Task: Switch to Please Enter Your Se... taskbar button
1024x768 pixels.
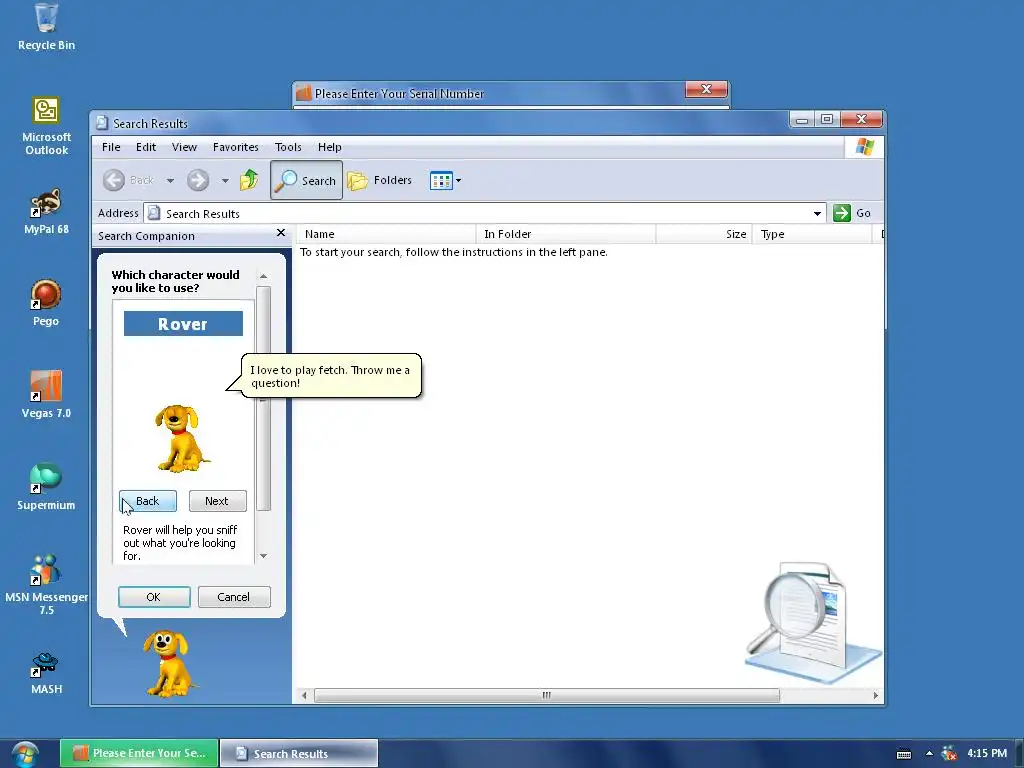Action: click(140, 753)
